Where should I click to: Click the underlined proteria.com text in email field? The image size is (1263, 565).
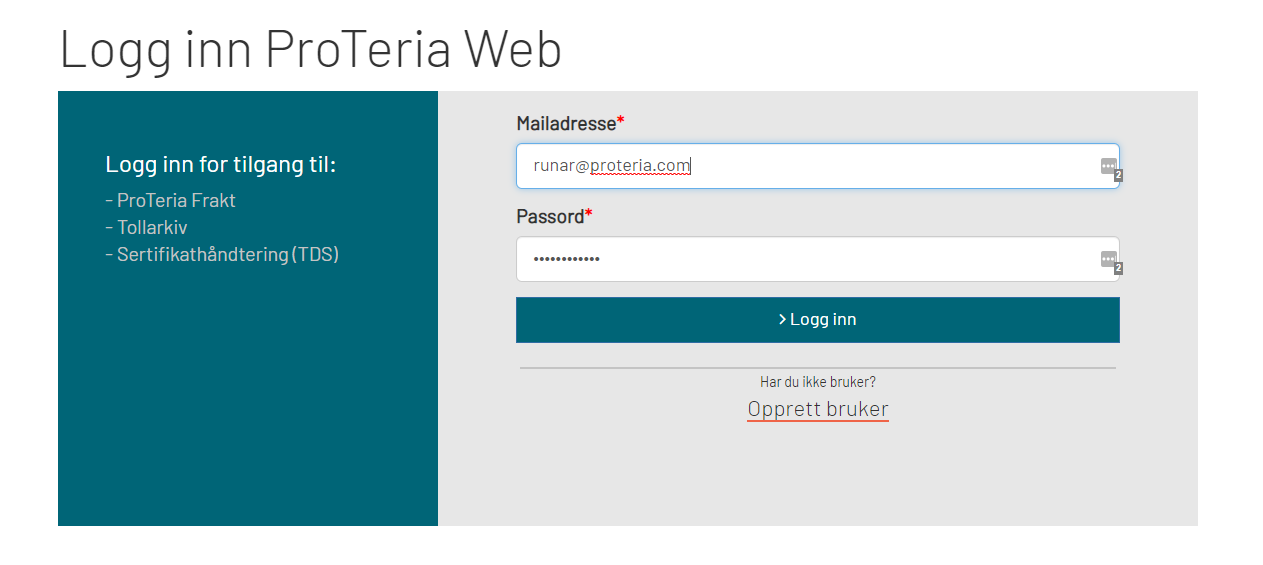640,166
